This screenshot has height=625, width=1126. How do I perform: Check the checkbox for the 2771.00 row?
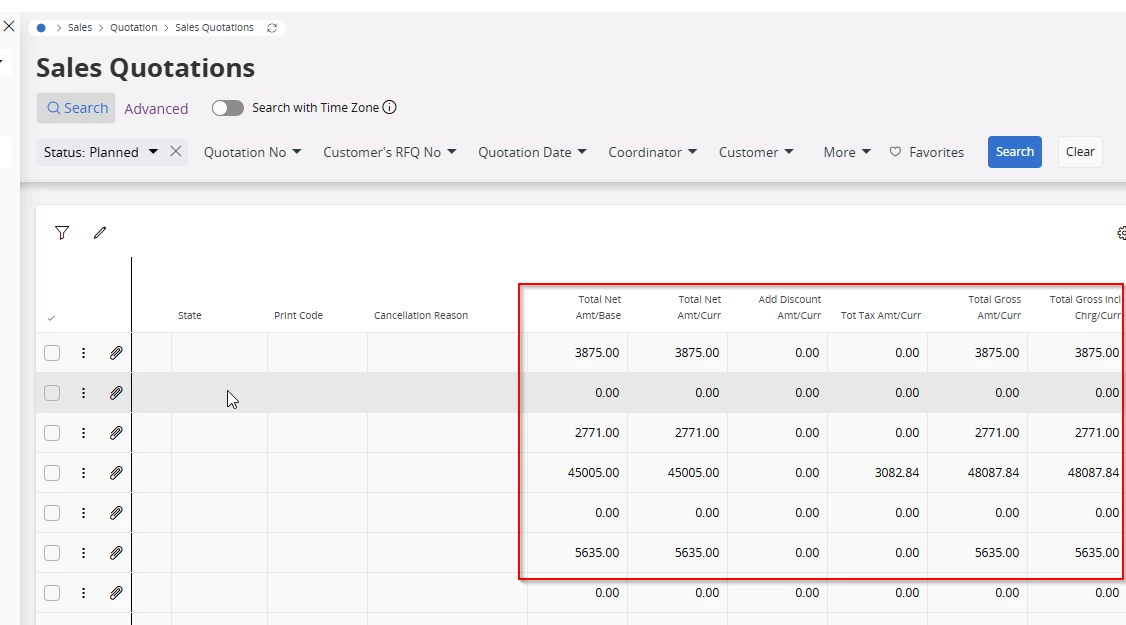[x=52, y=433]
